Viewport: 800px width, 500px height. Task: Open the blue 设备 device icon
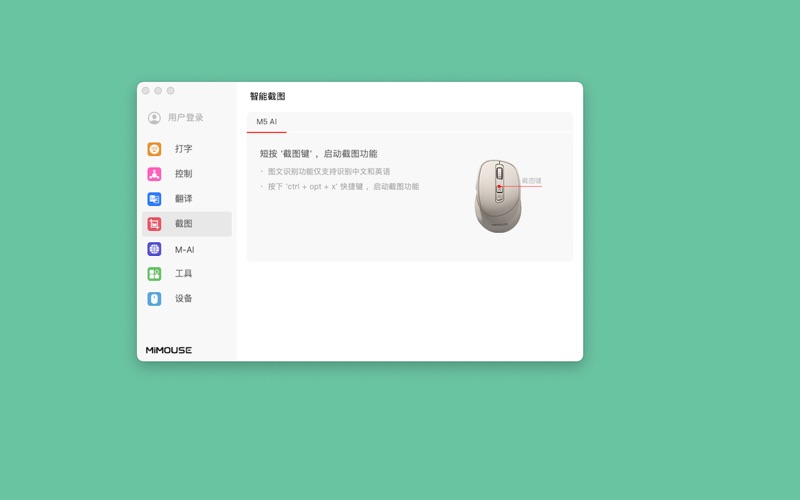pos(154,299)
